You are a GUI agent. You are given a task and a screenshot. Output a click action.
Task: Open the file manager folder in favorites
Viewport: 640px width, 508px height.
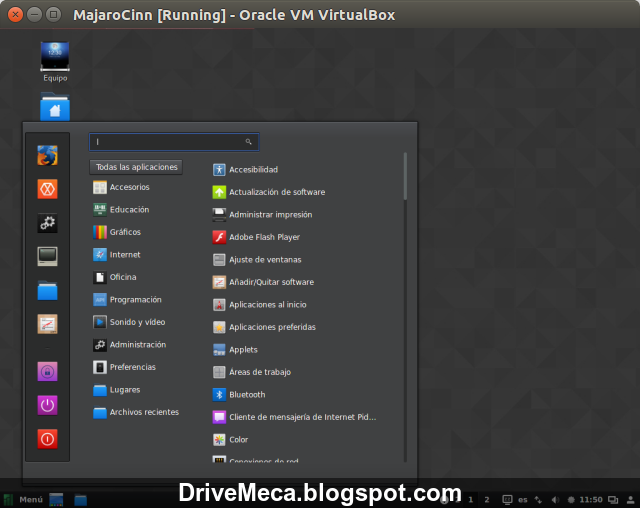47,290
